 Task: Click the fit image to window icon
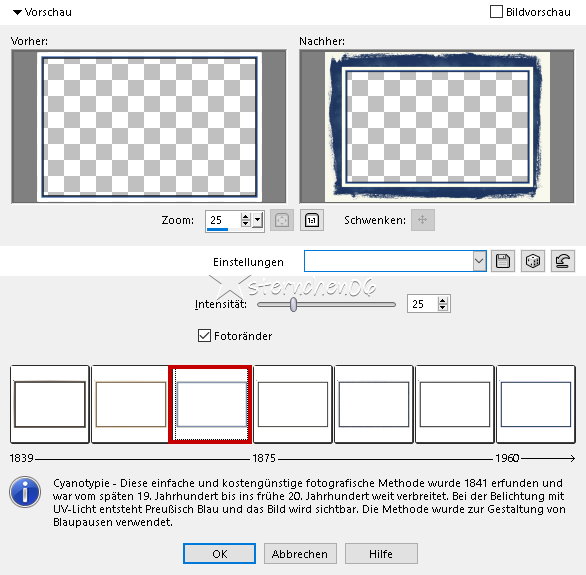coord(282,220)
